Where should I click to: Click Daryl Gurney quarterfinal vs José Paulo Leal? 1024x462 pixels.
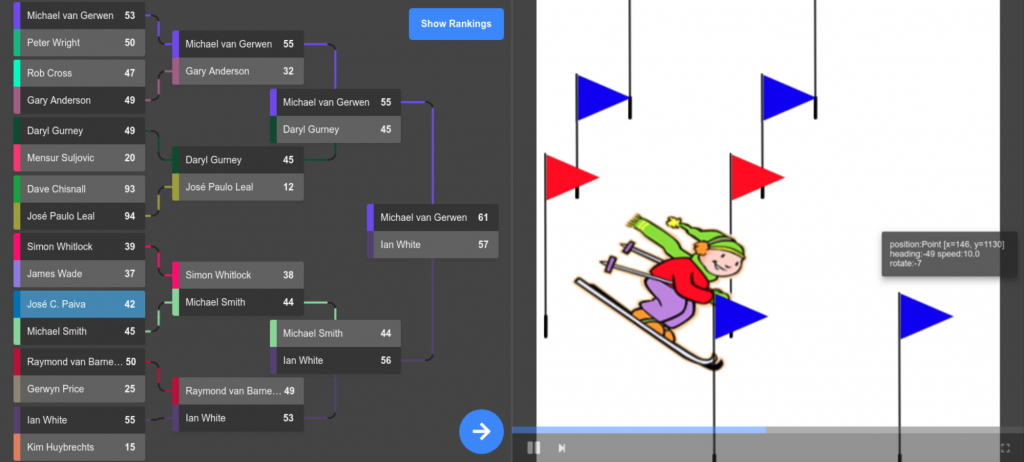[x=238, y=160]
